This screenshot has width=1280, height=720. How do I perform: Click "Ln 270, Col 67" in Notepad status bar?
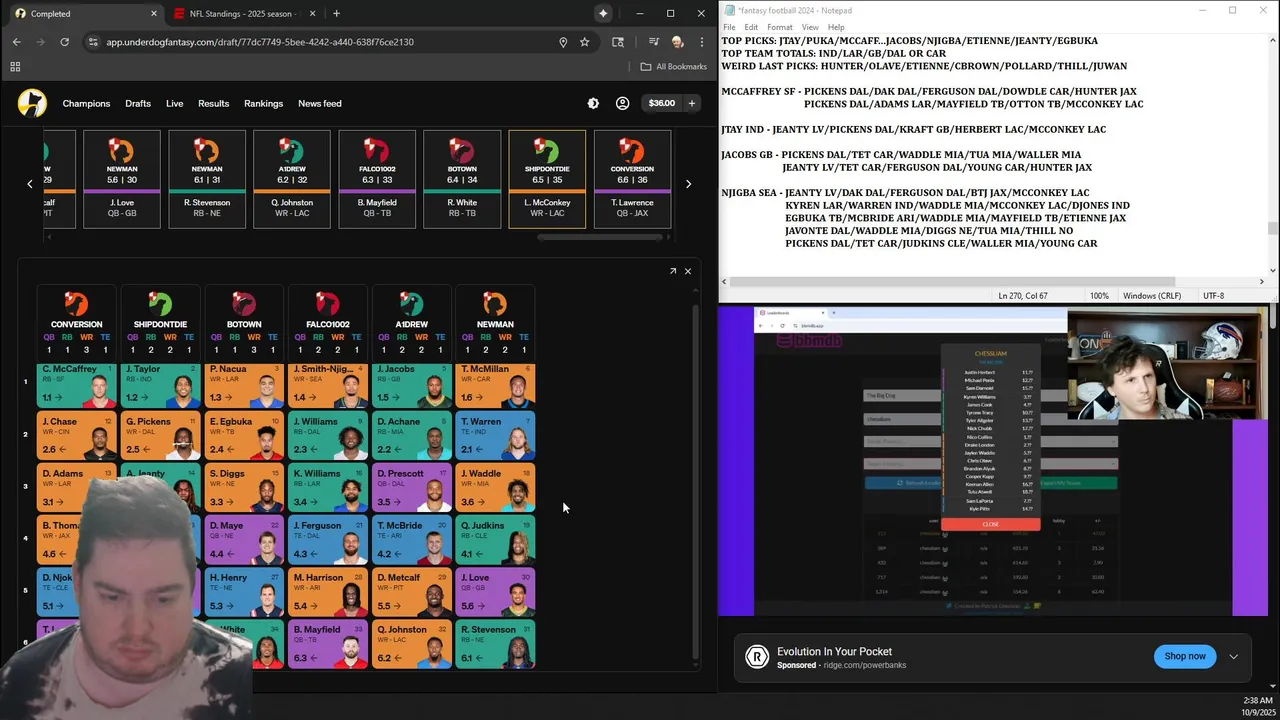1022,296
